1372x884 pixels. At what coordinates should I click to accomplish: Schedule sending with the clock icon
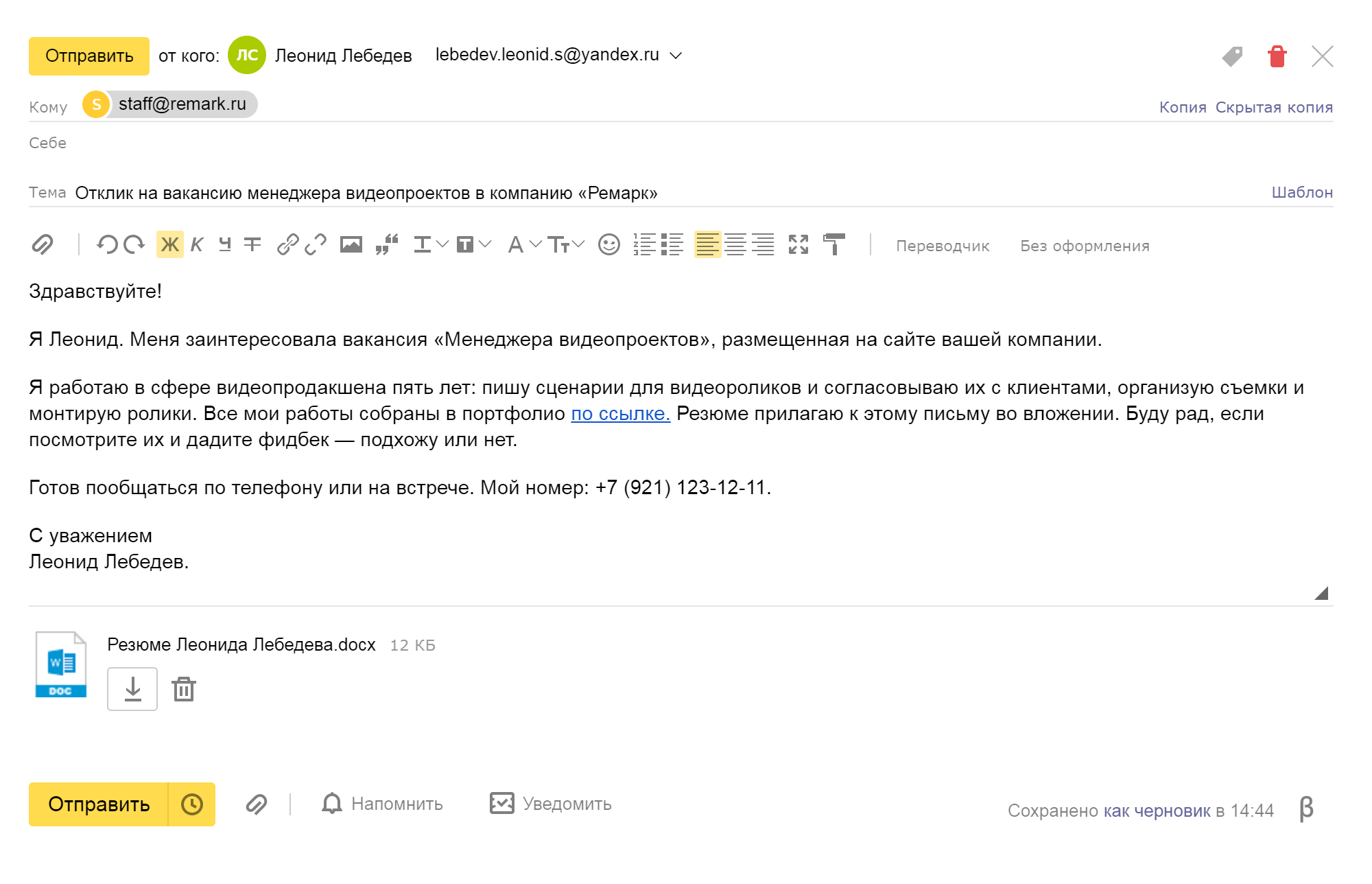point(192,804)
